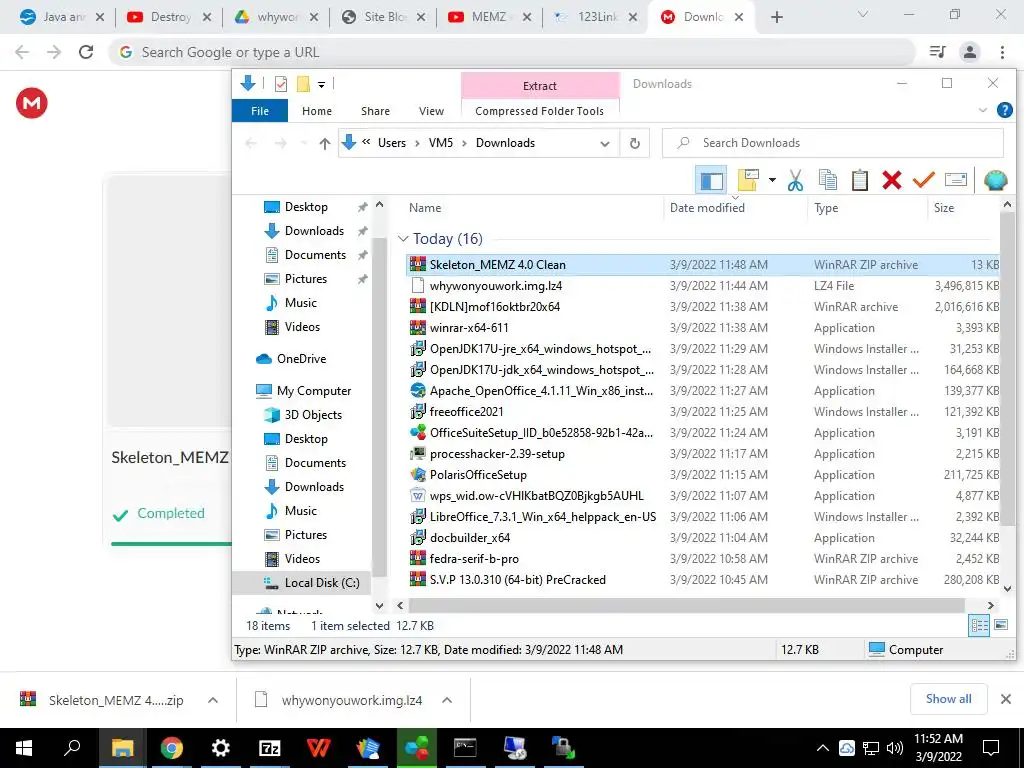Toggle the navigation pane layout icon
Viewport: 1024px width, 768px height.
pos(711,180)
